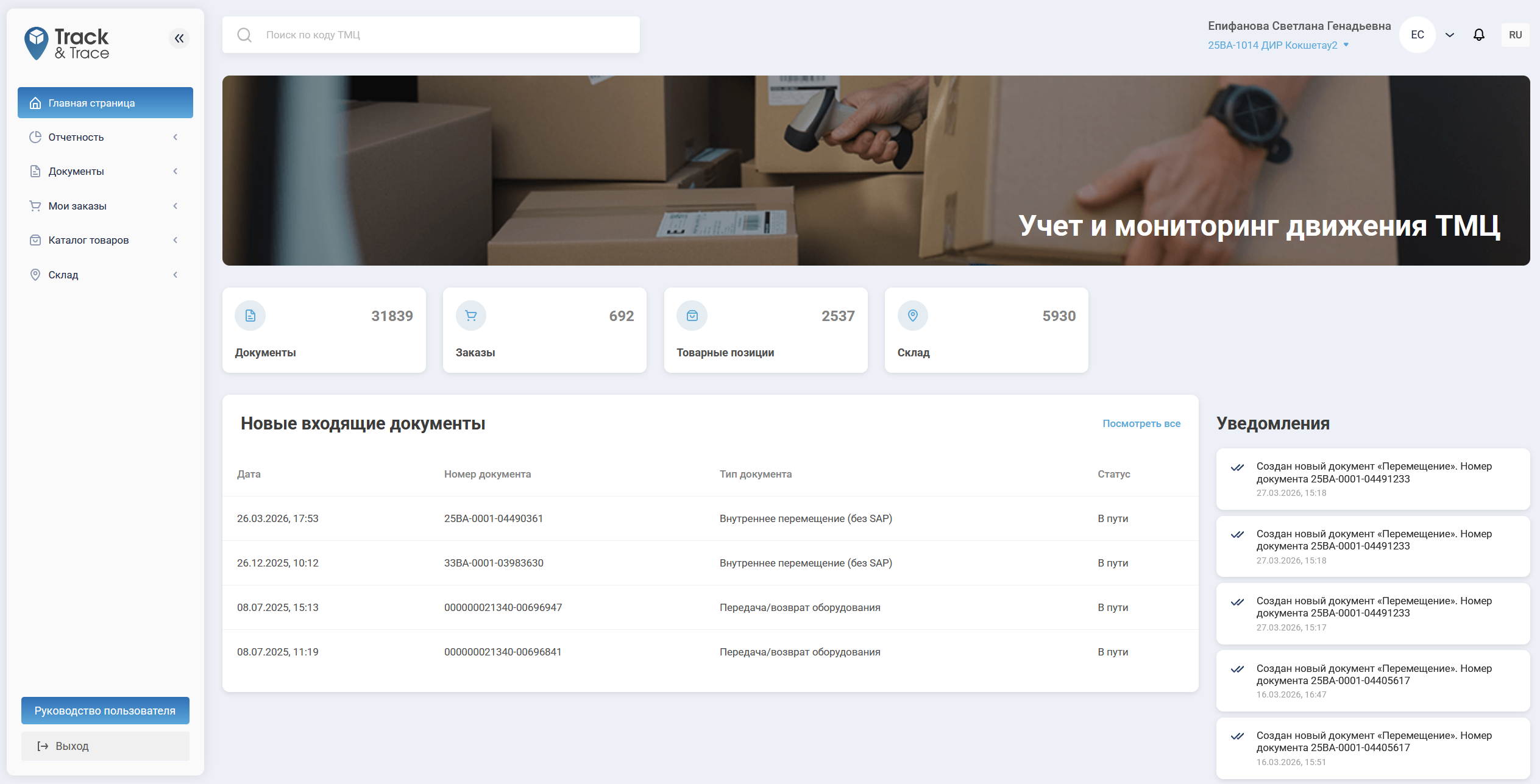Screen dimensions: 1540x784
Task: Mark the first 04491233 notification as read
Action: (x=1237, y=468)
